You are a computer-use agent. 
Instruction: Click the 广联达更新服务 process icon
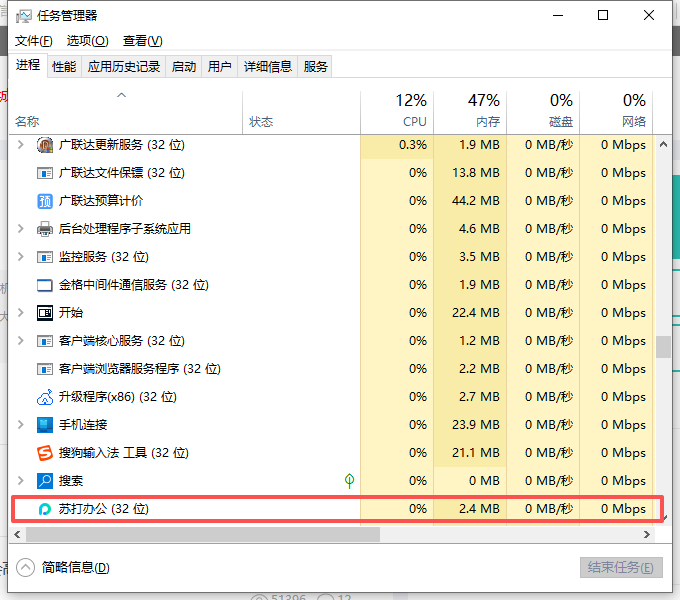click(x=45, y=145)
